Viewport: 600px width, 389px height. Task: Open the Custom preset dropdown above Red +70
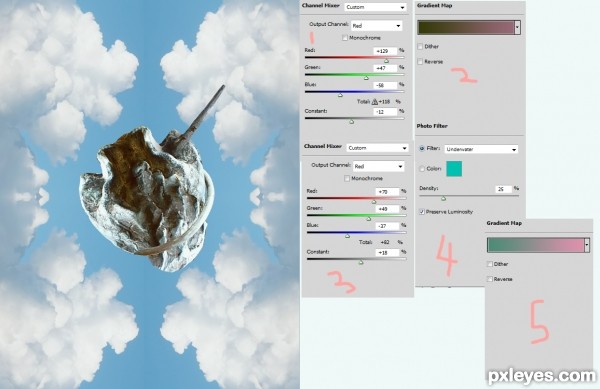click(x=377, y=148)
